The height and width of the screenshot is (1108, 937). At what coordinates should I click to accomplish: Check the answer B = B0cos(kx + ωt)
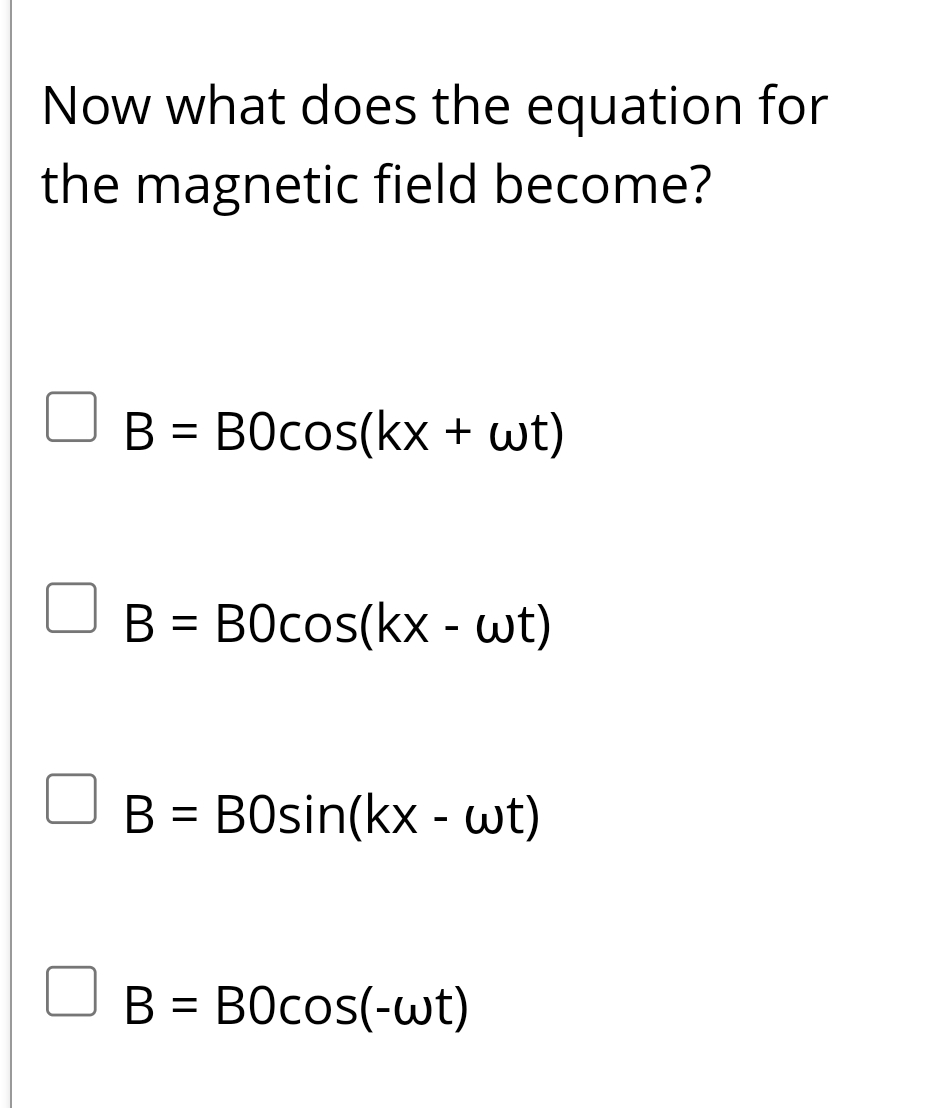(x=69, y=417)
